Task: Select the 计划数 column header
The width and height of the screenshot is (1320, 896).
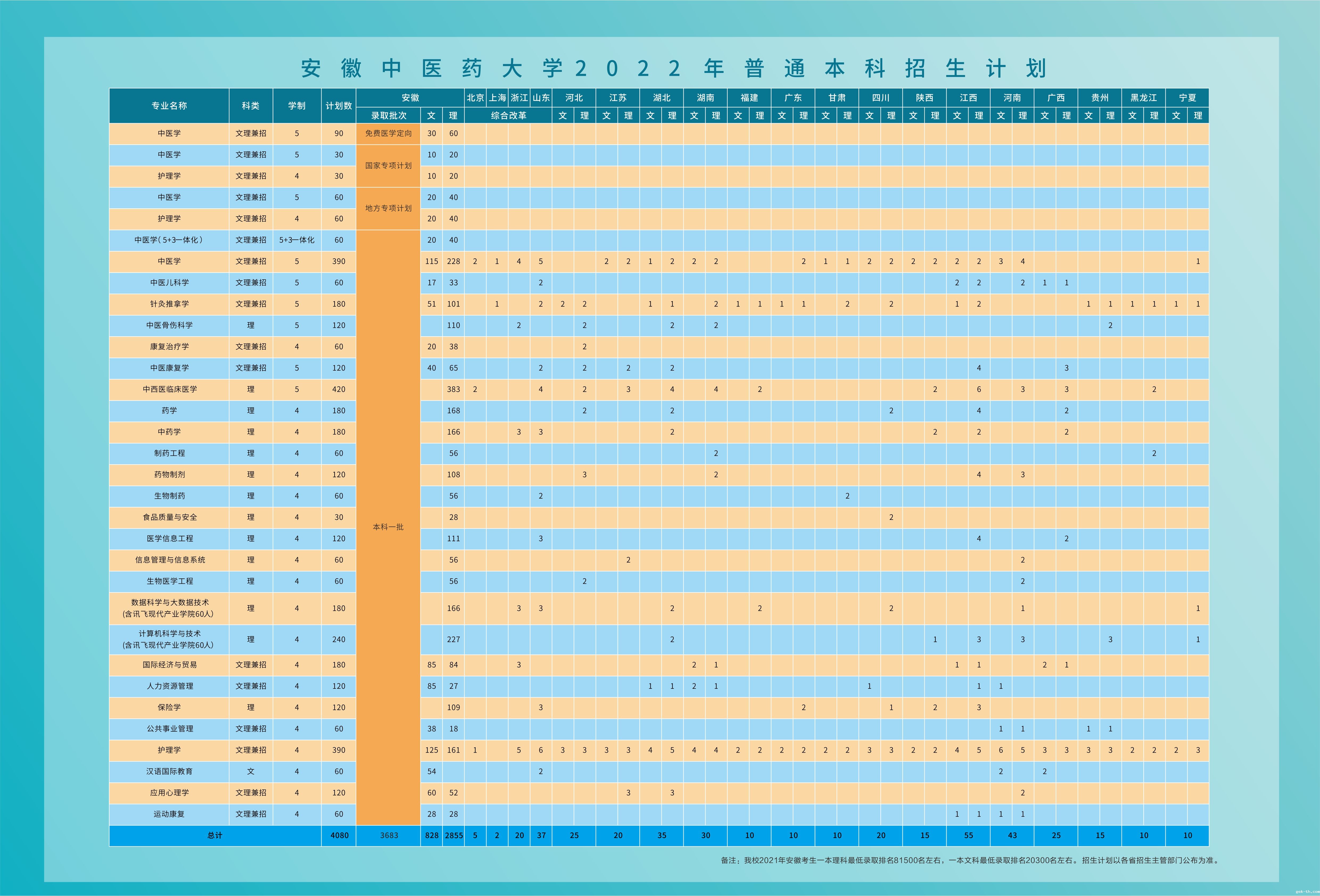Action: pyautogui.click(x=339, y=106)
